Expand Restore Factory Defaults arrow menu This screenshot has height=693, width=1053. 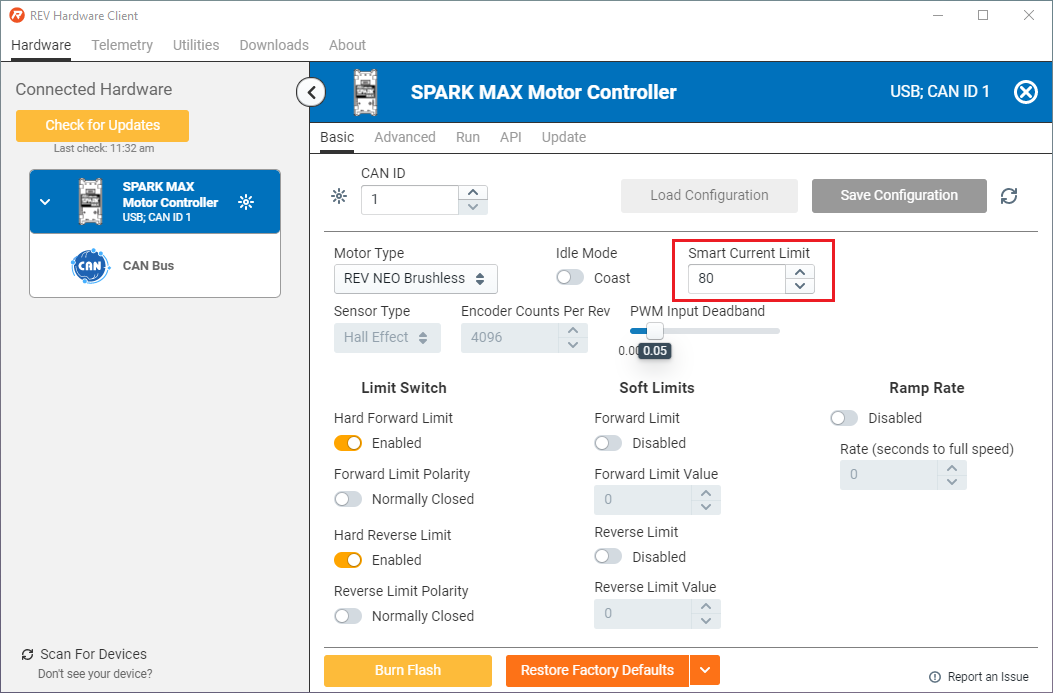704,670
